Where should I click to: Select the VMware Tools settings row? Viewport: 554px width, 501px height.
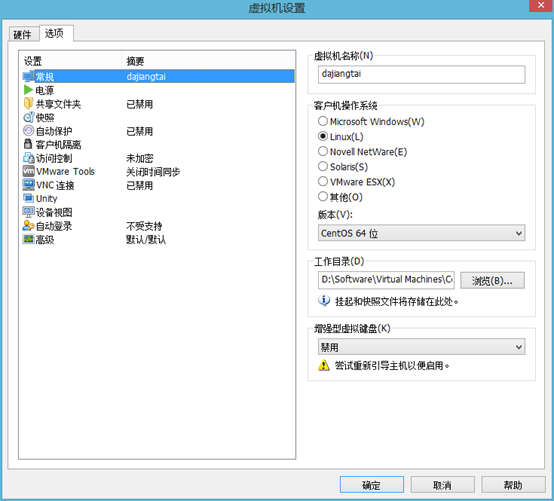(x=157, y=172)
